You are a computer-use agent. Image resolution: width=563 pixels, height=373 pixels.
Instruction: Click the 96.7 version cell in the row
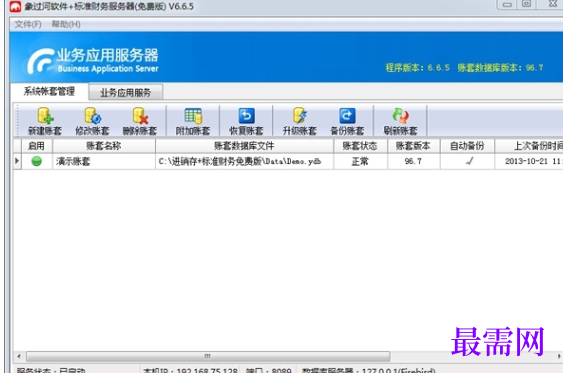tap(413, 161)
